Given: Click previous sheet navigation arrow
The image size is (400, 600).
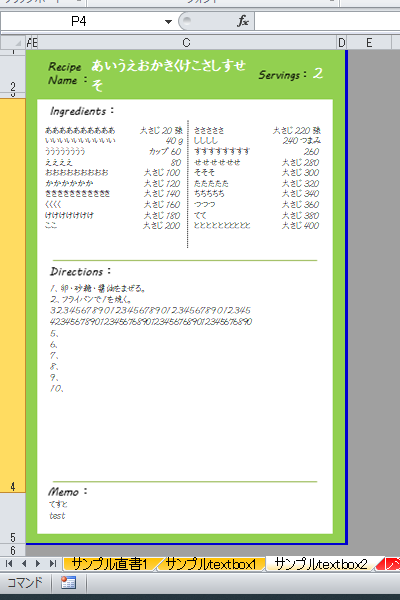Looking at the screenshot, I should coord(24,563).
